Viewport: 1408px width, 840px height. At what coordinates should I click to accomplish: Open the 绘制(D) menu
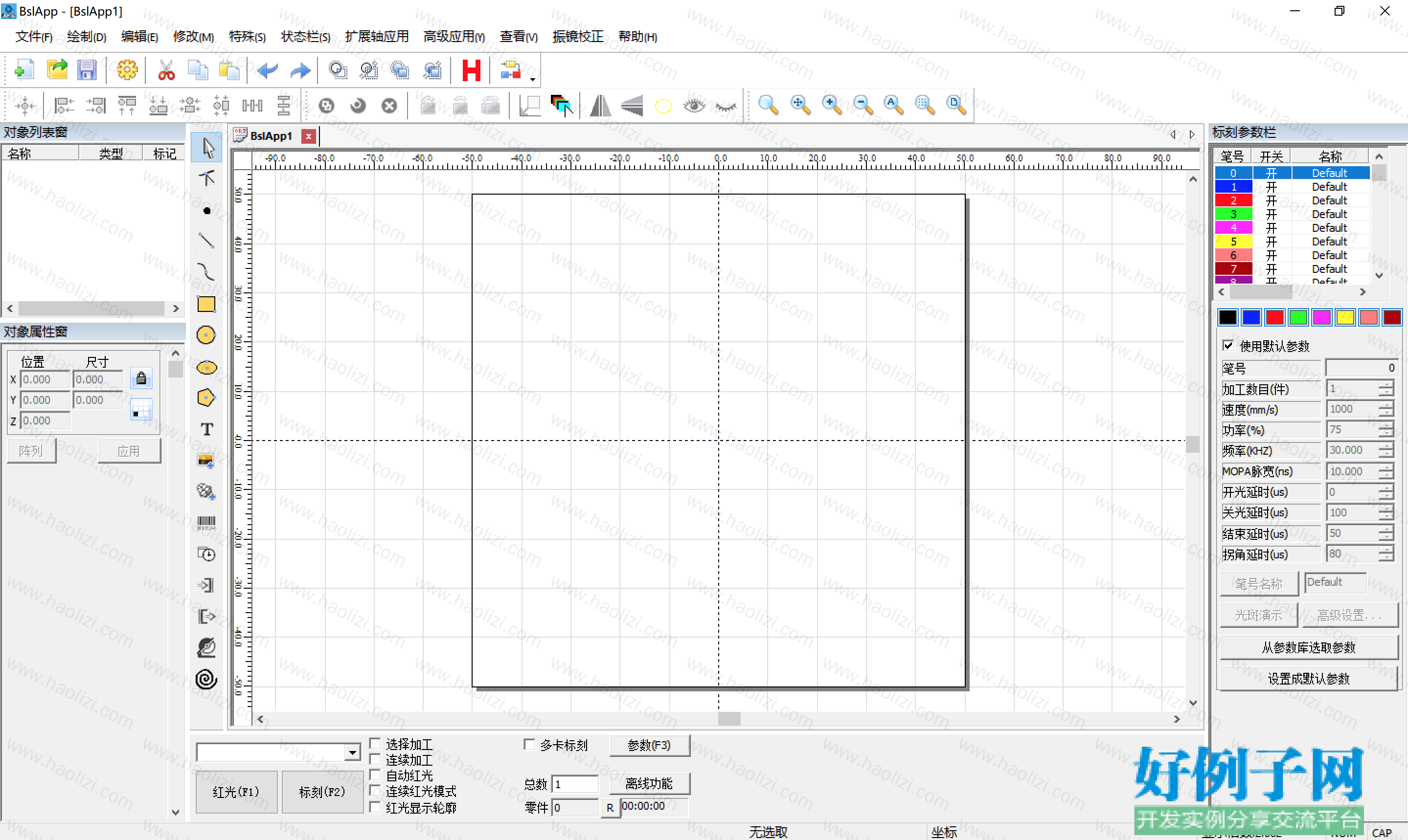[x=87, y=37]
